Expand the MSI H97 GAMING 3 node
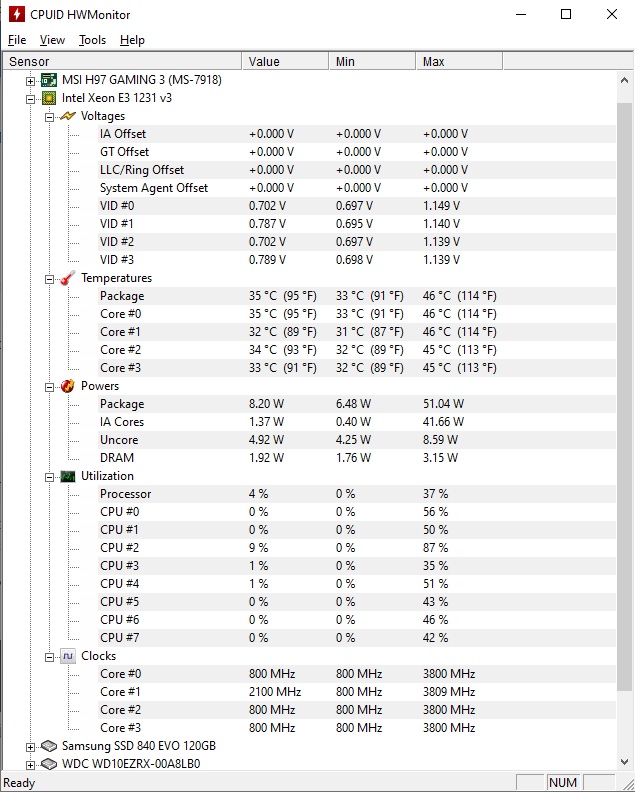The width and height of the screenshot is (635, 792). tap(31, 80)
